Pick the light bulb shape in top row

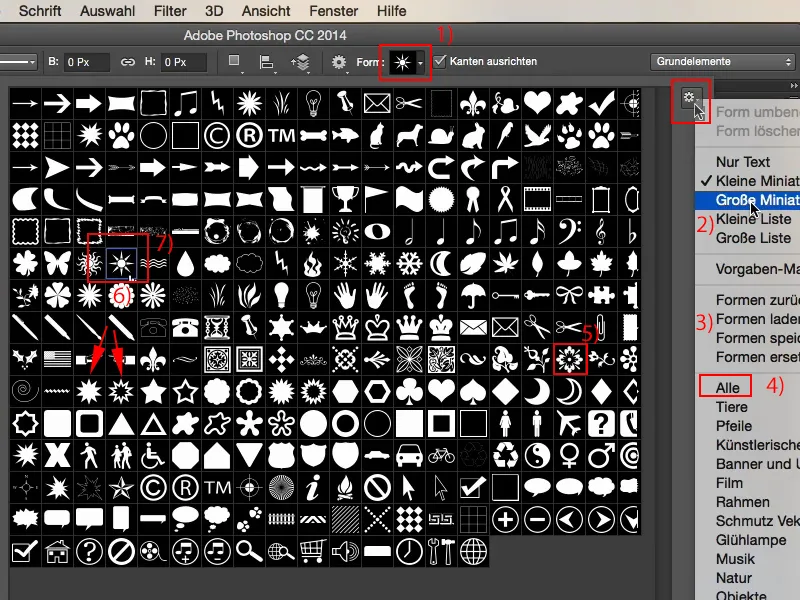coord(313,102)
